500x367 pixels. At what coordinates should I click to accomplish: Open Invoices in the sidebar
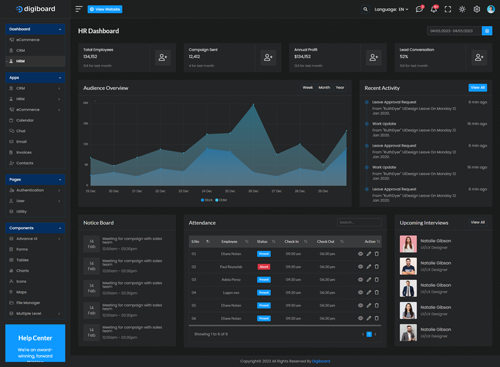point(35,152)
